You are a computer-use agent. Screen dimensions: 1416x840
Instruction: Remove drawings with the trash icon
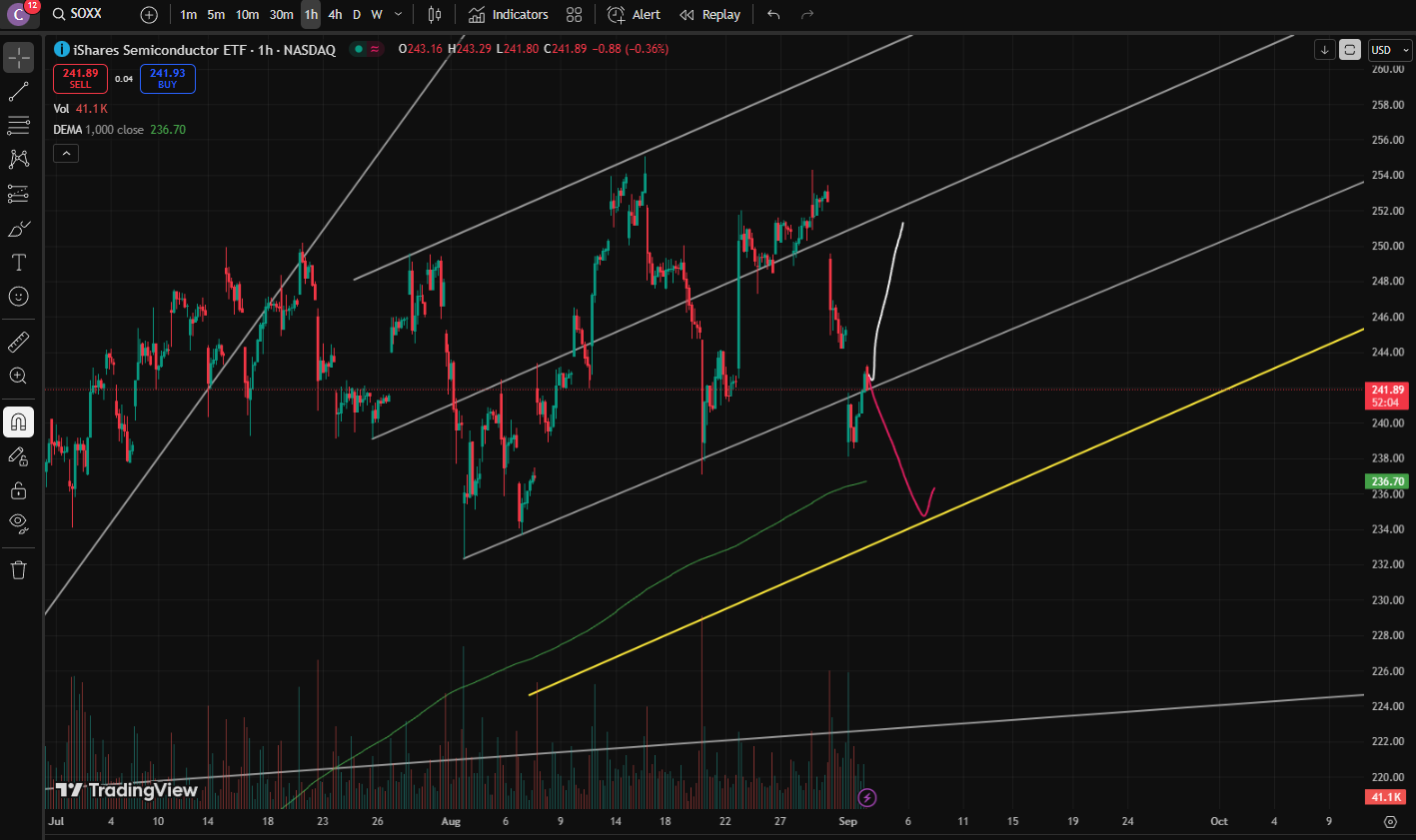click(18, 570)
